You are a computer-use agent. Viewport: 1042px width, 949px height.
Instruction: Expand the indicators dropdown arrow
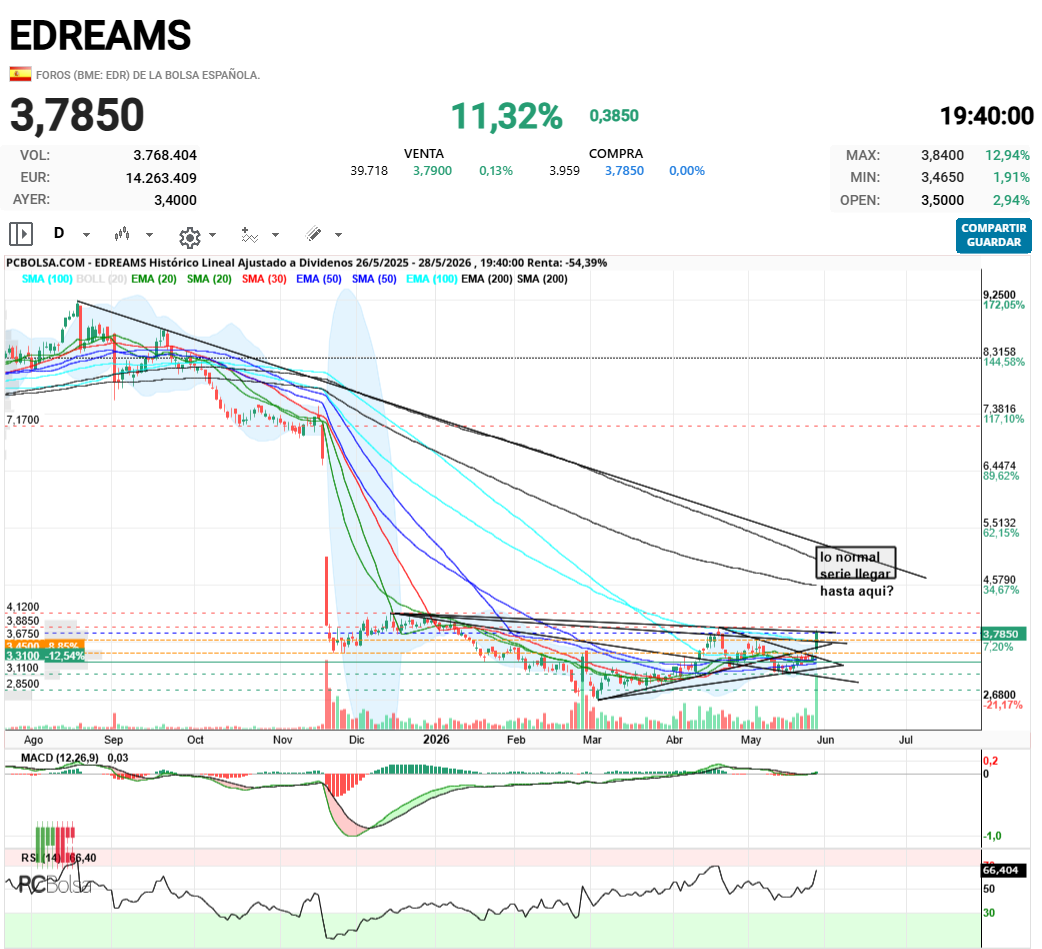tap(276, 235)
